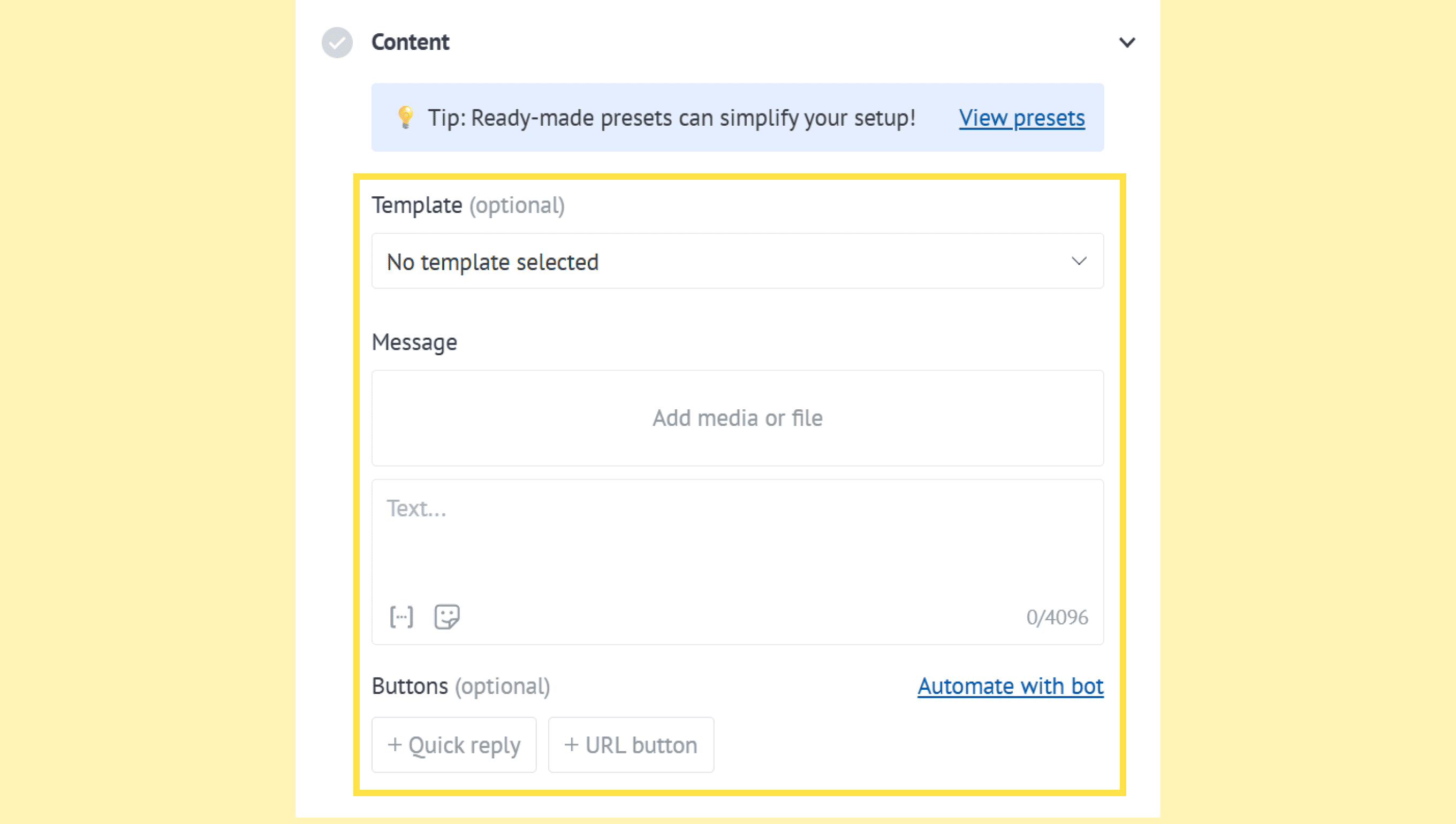Image resolution: width=1456 pixels, height=824 pixels.
Task: Collapse the Content section chevron
Action: [1127, 42]
